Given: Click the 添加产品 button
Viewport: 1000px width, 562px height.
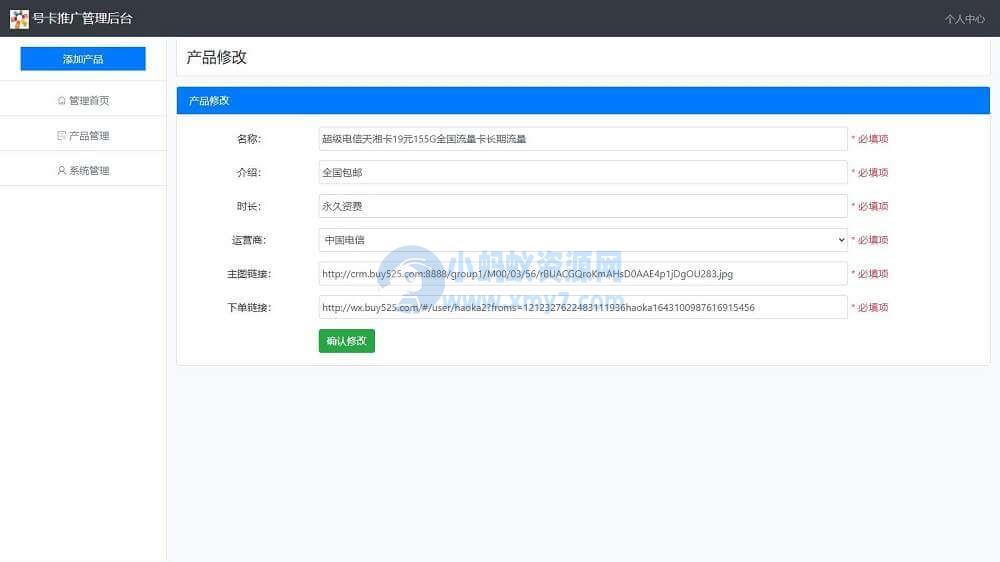Looking at the screenshot, I should coord(83,59).
